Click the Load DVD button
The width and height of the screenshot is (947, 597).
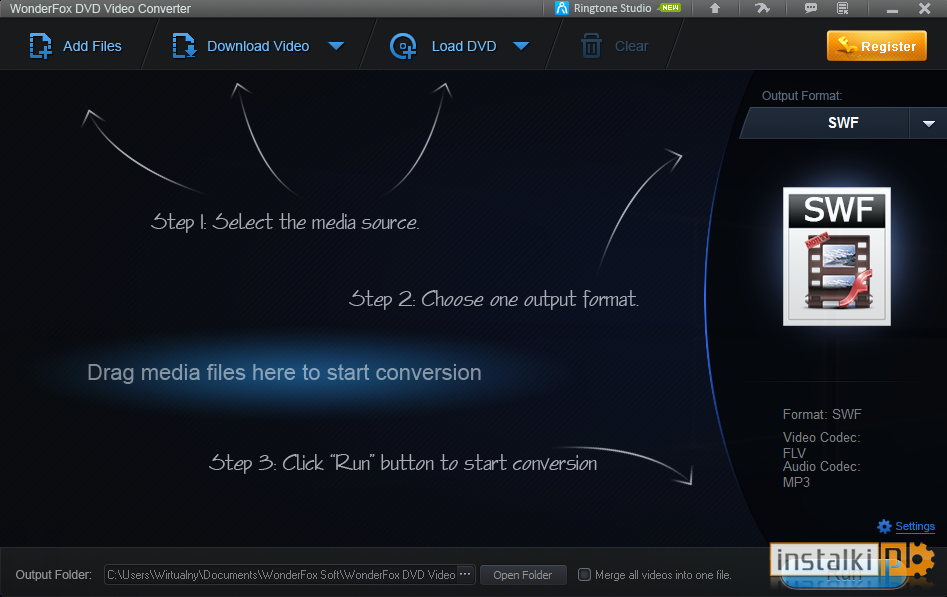(443, 46)
